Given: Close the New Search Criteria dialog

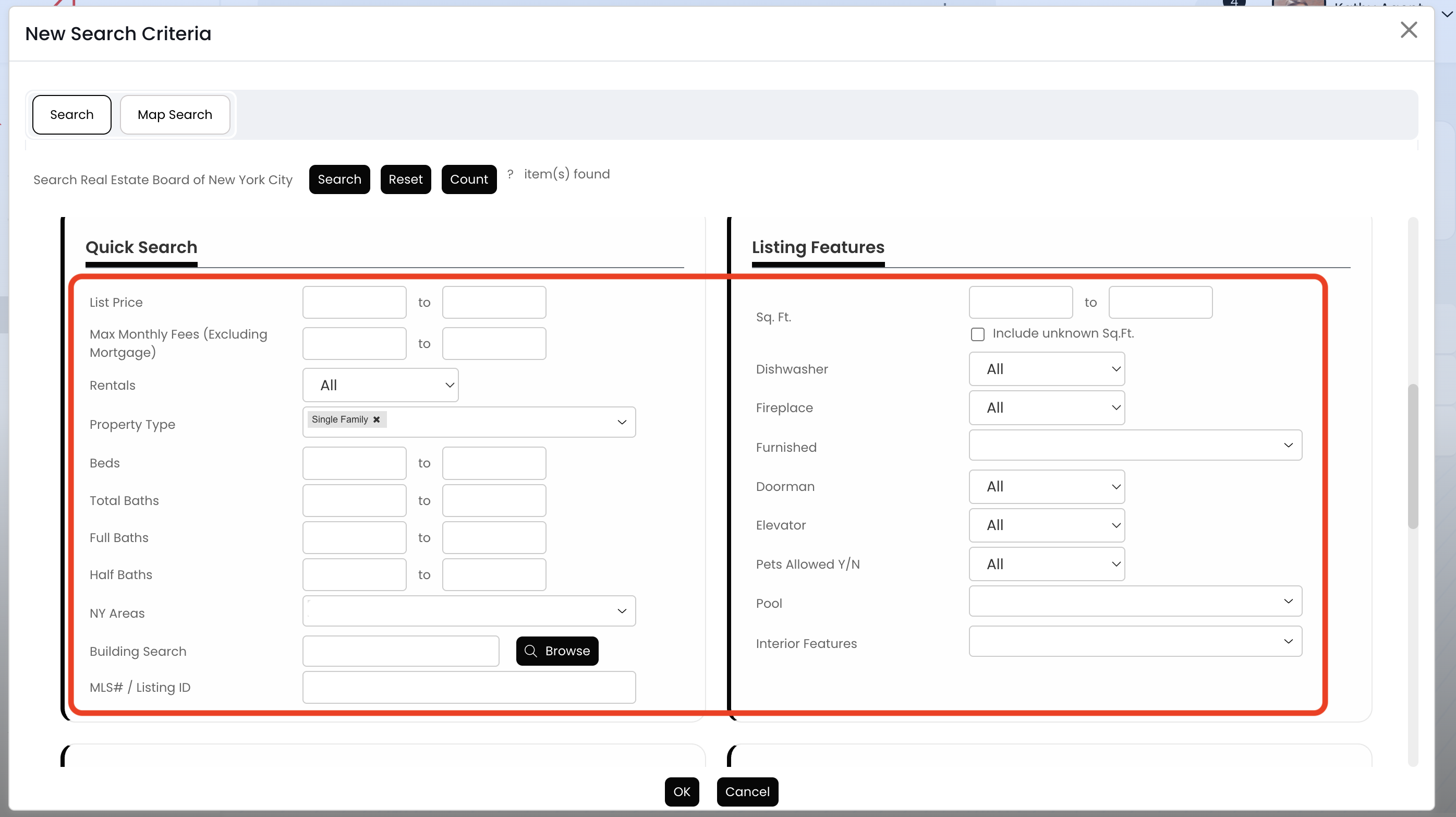Looking at the screenshot, I should pos(1409,30).
